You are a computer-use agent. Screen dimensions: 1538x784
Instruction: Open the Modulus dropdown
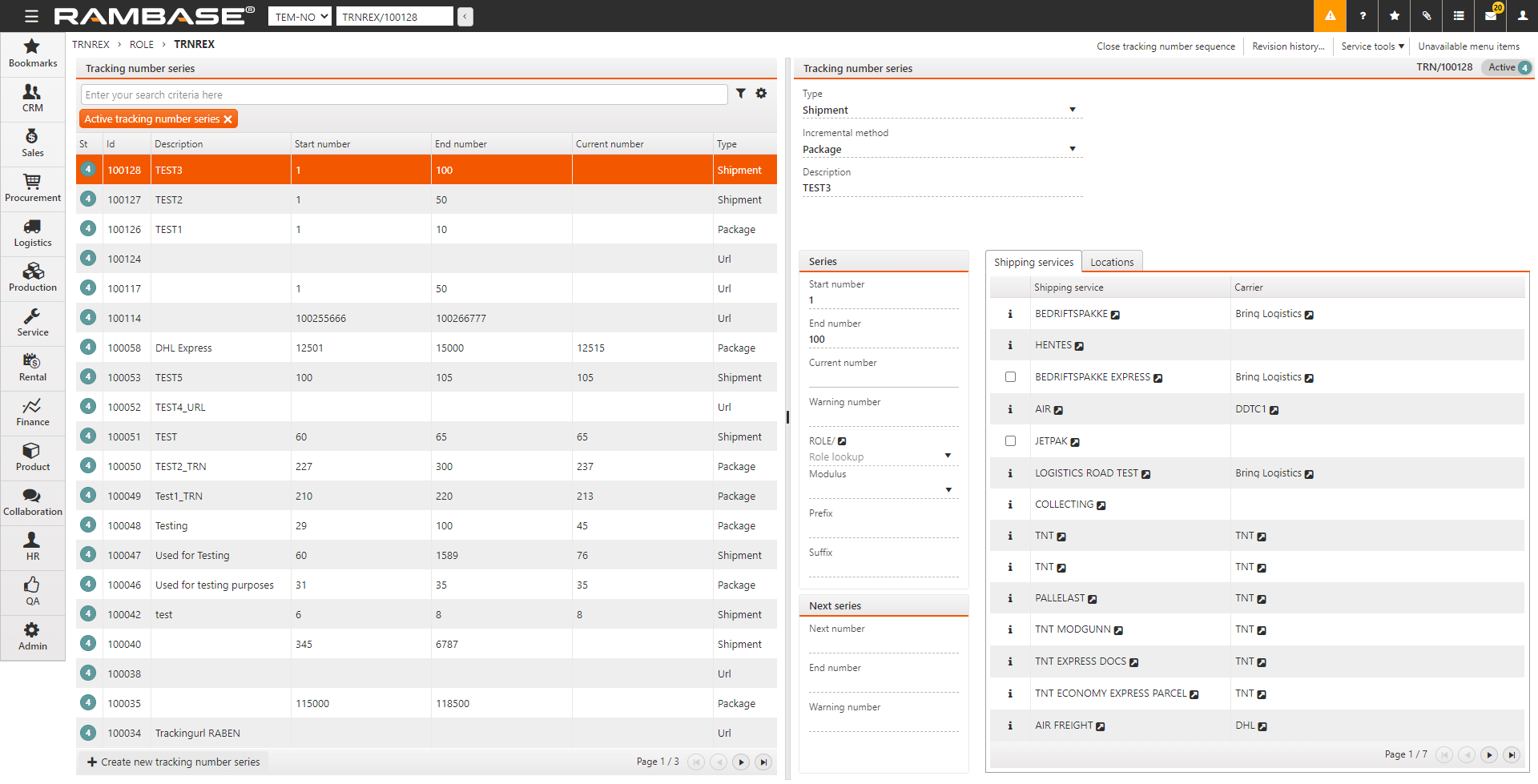click(x=948, y=490)
